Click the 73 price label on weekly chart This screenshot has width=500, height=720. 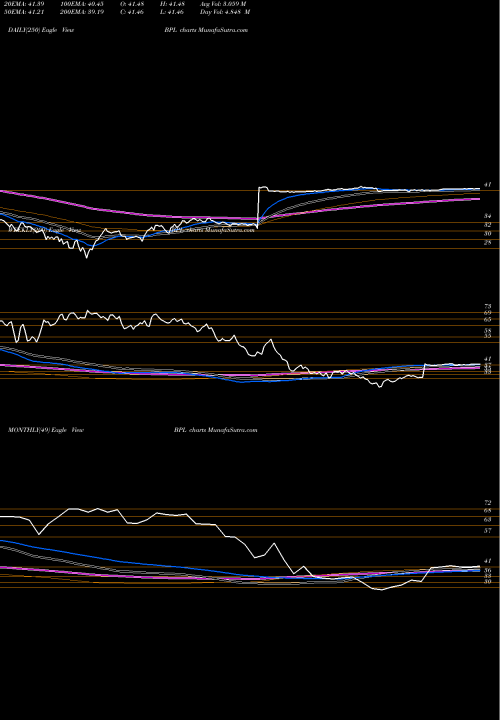point(488,306)
